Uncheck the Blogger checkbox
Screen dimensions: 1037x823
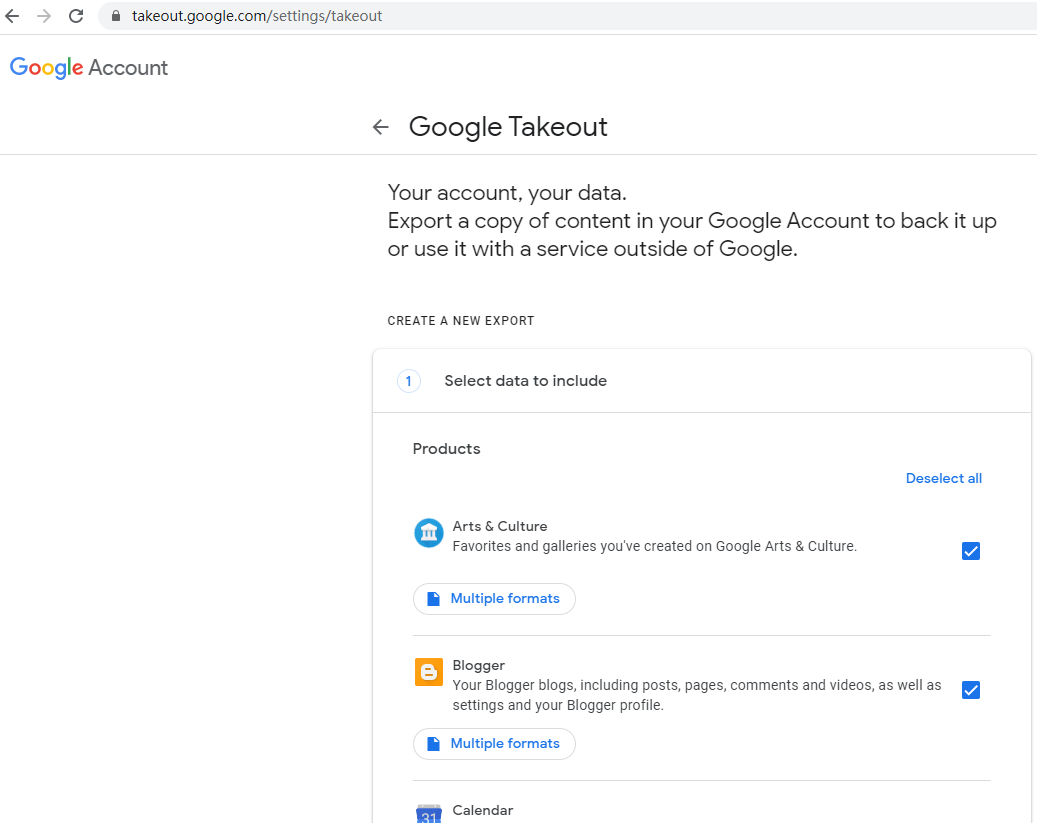coord(970,690)
